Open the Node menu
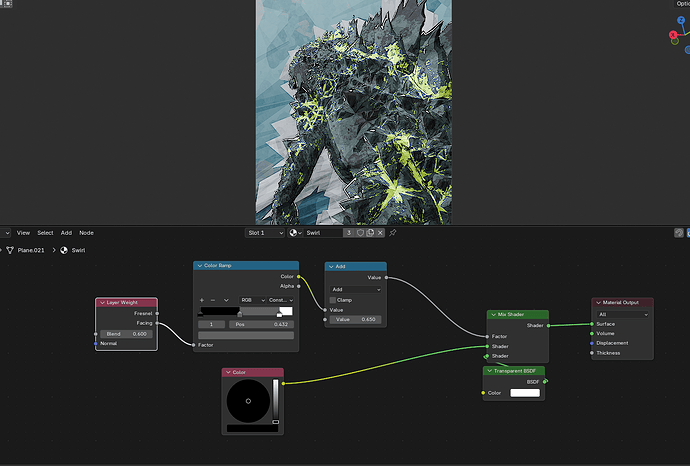This screenshot has height=466, width=690. 86,233
